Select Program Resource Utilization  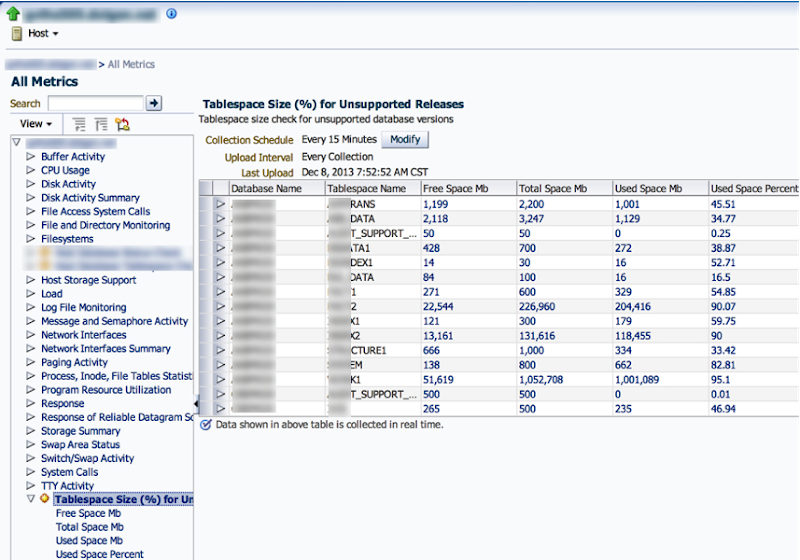106,390
